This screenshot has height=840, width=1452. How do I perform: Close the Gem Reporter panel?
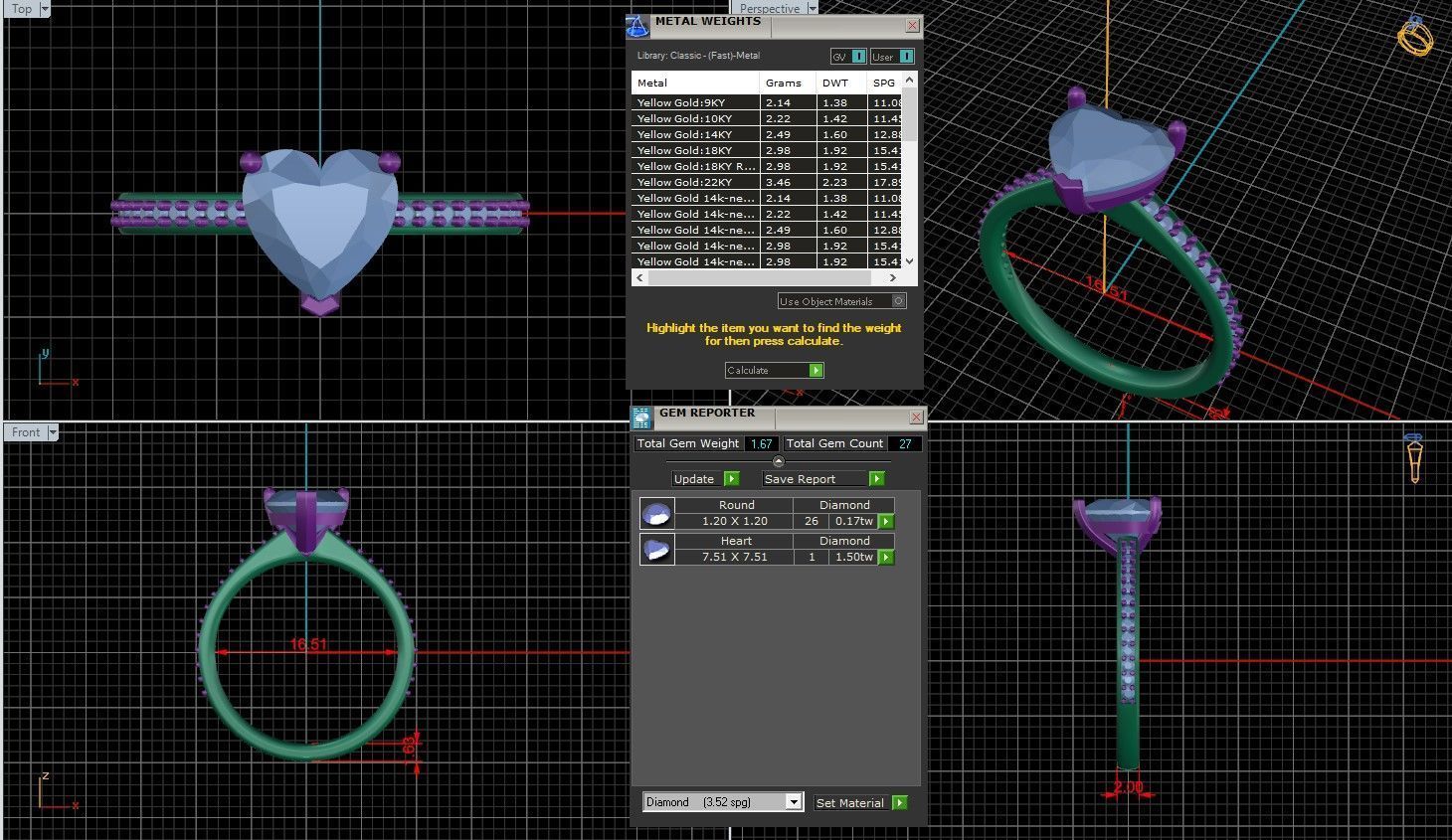click(916, 417)
